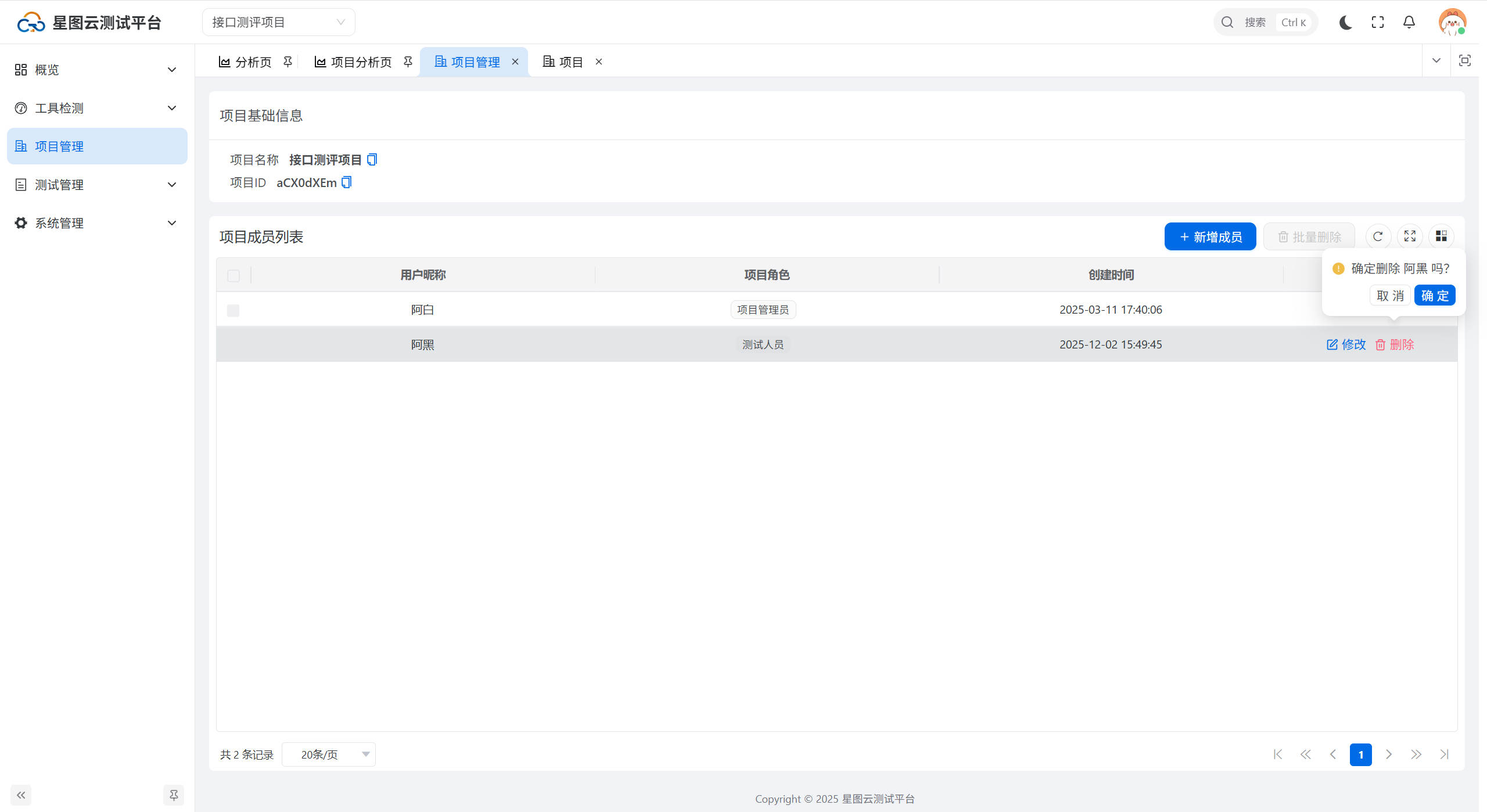This screenshot has width=1487, height=812.
Task: Collapse sidebar with double-arrow icon
Action: click(x=21, y=795)
